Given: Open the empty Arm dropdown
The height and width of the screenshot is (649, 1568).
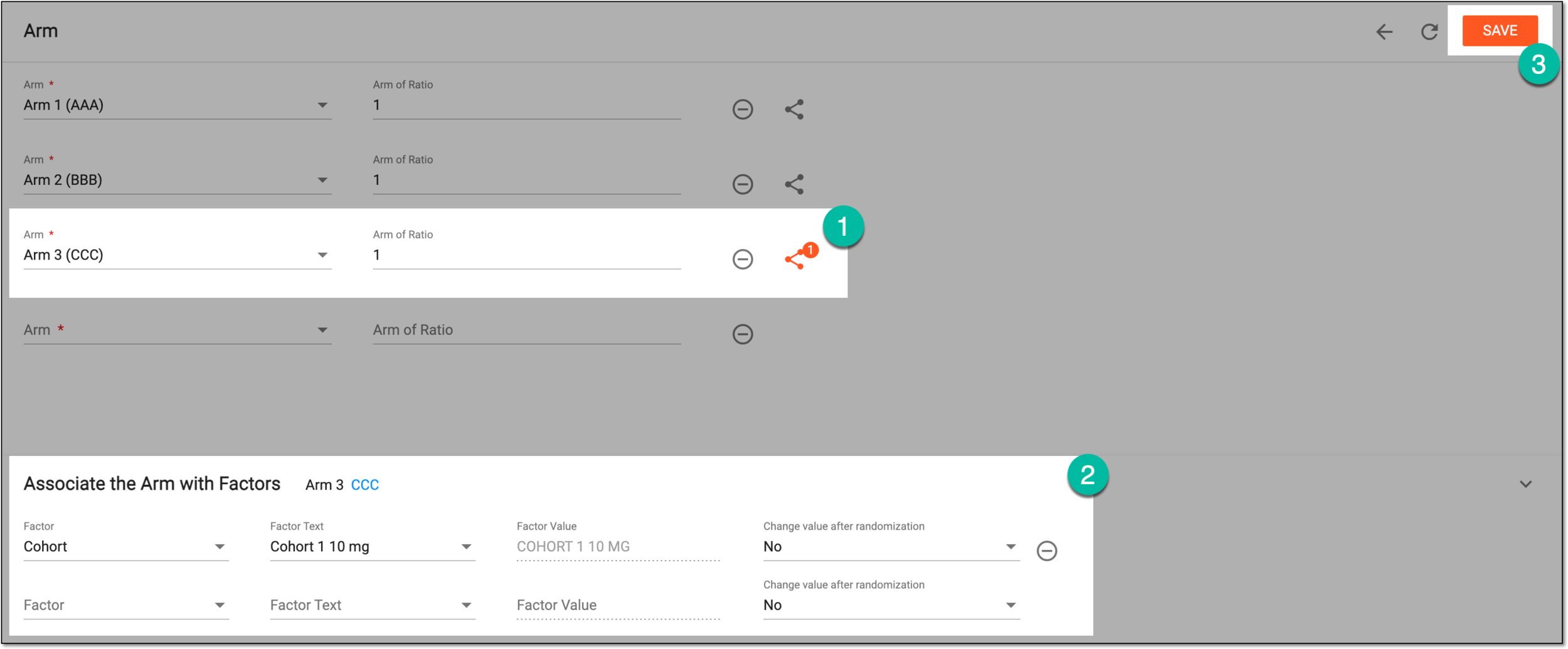Looking at the screenshot, I should pyautogui.click(x=177, y=330).
